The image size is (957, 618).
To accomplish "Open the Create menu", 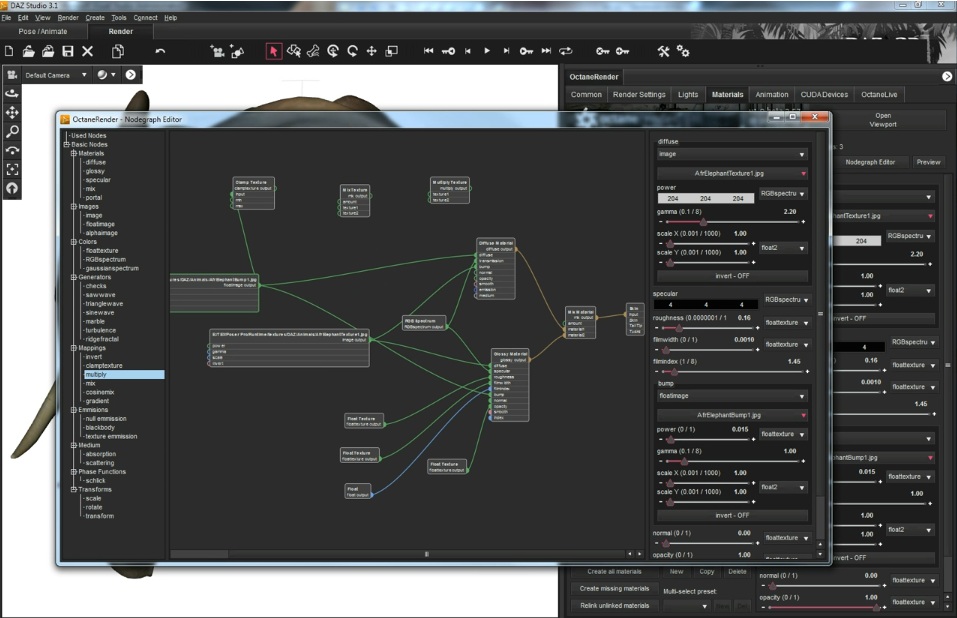I will pos(95,18).
